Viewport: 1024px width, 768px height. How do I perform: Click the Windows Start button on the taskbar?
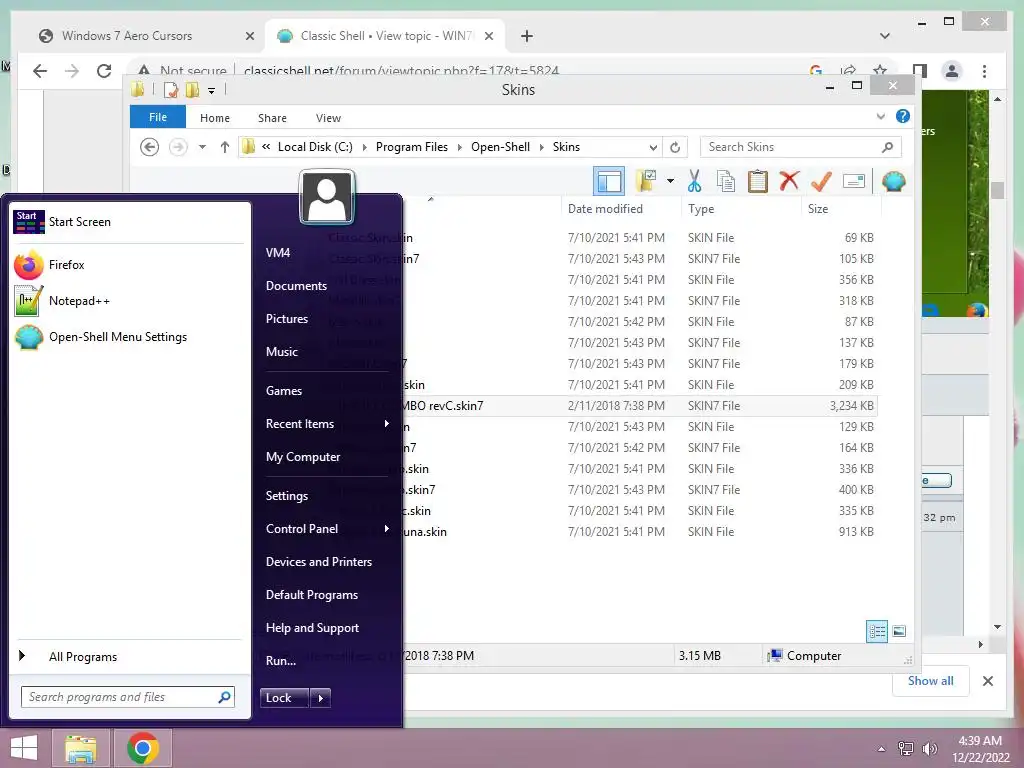tap(25, 748)
